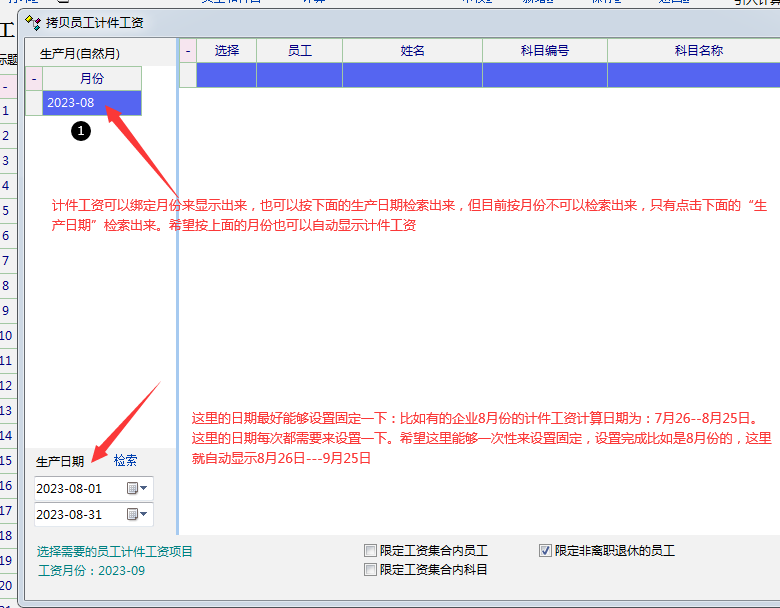The width and height of the screenshot is (780, 608).
Task: Click the numbered marker 1 badge
Action: tap(82, 130)
